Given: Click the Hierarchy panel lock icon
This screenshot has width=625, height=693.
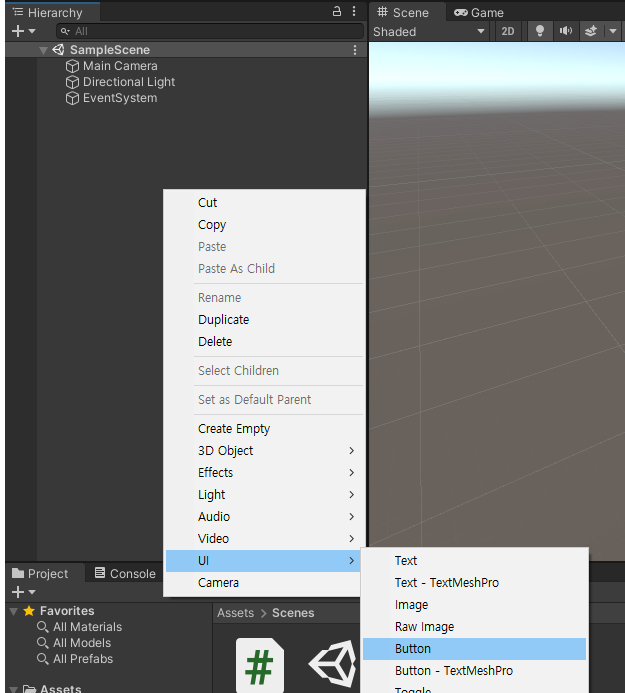Looking at the screenshot, I should tap(337, 11).
